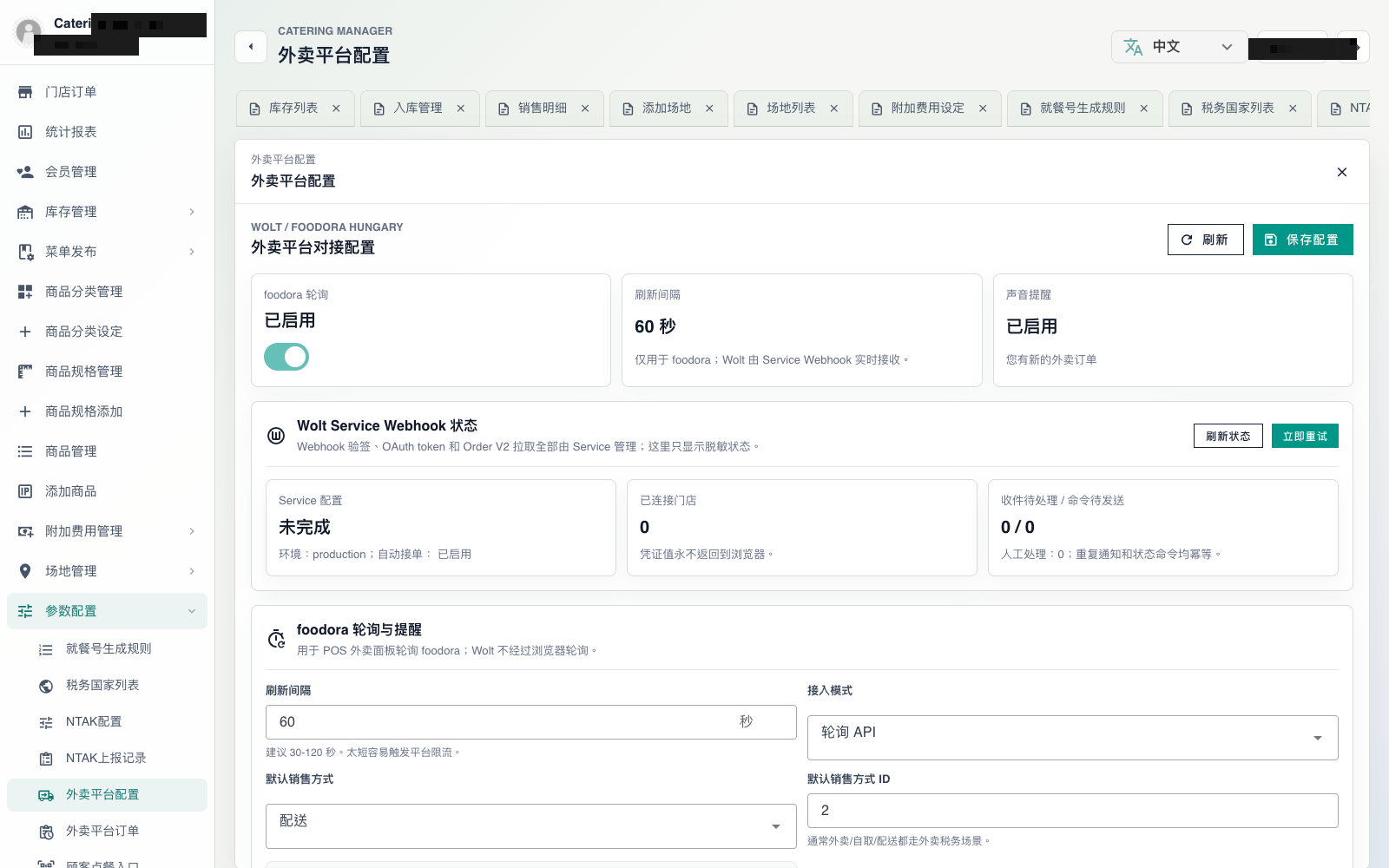Expand the 附加费用管理 submenu chevron
Viewport: 1389px width, 868px height.
click(192, 531)
